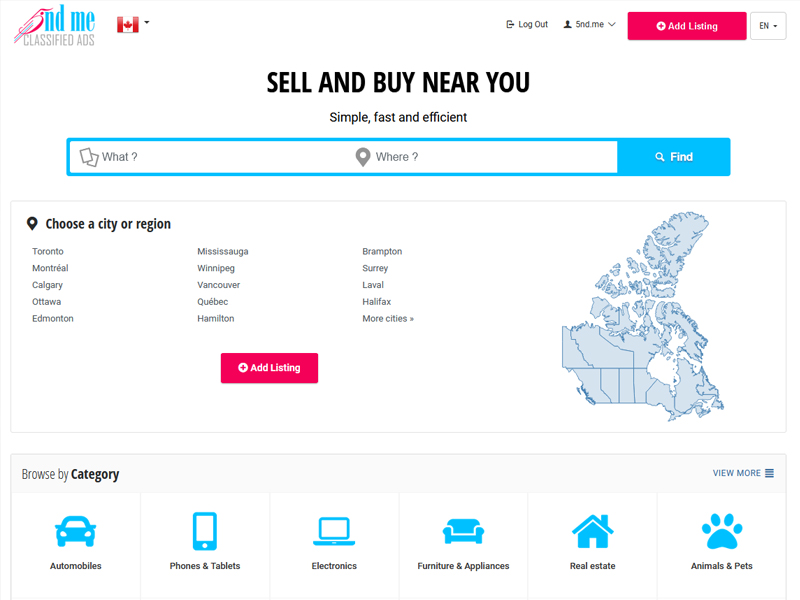This screenshot has width=800, height=600.
Task: Select the Animals & Pets paw icon
Action: pyautogui.click(x=721, y=530)
